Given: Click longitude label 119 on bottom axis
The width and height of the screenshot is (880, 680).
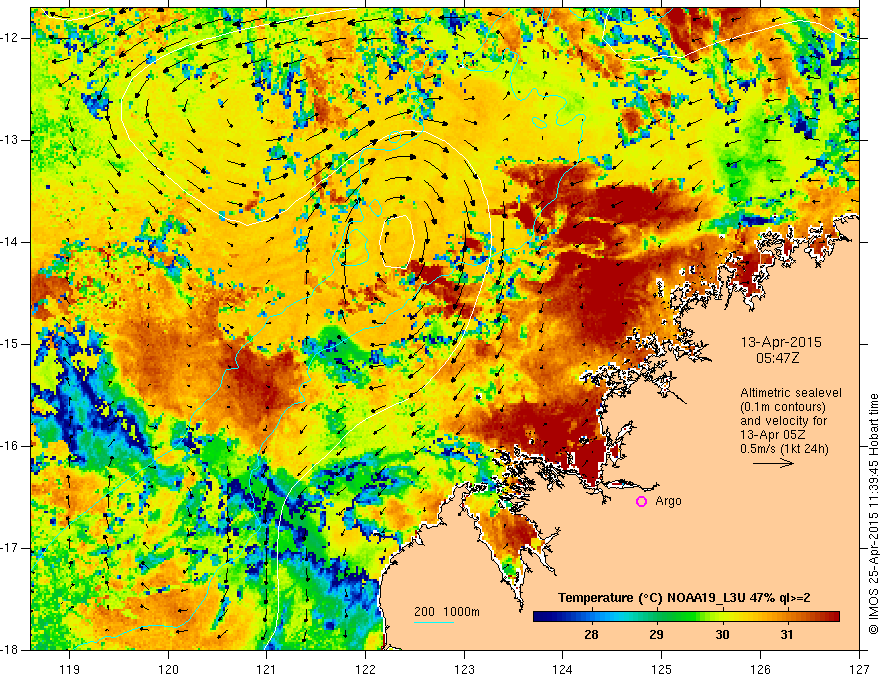Looking at the screenshot, I should click(70, 669).
